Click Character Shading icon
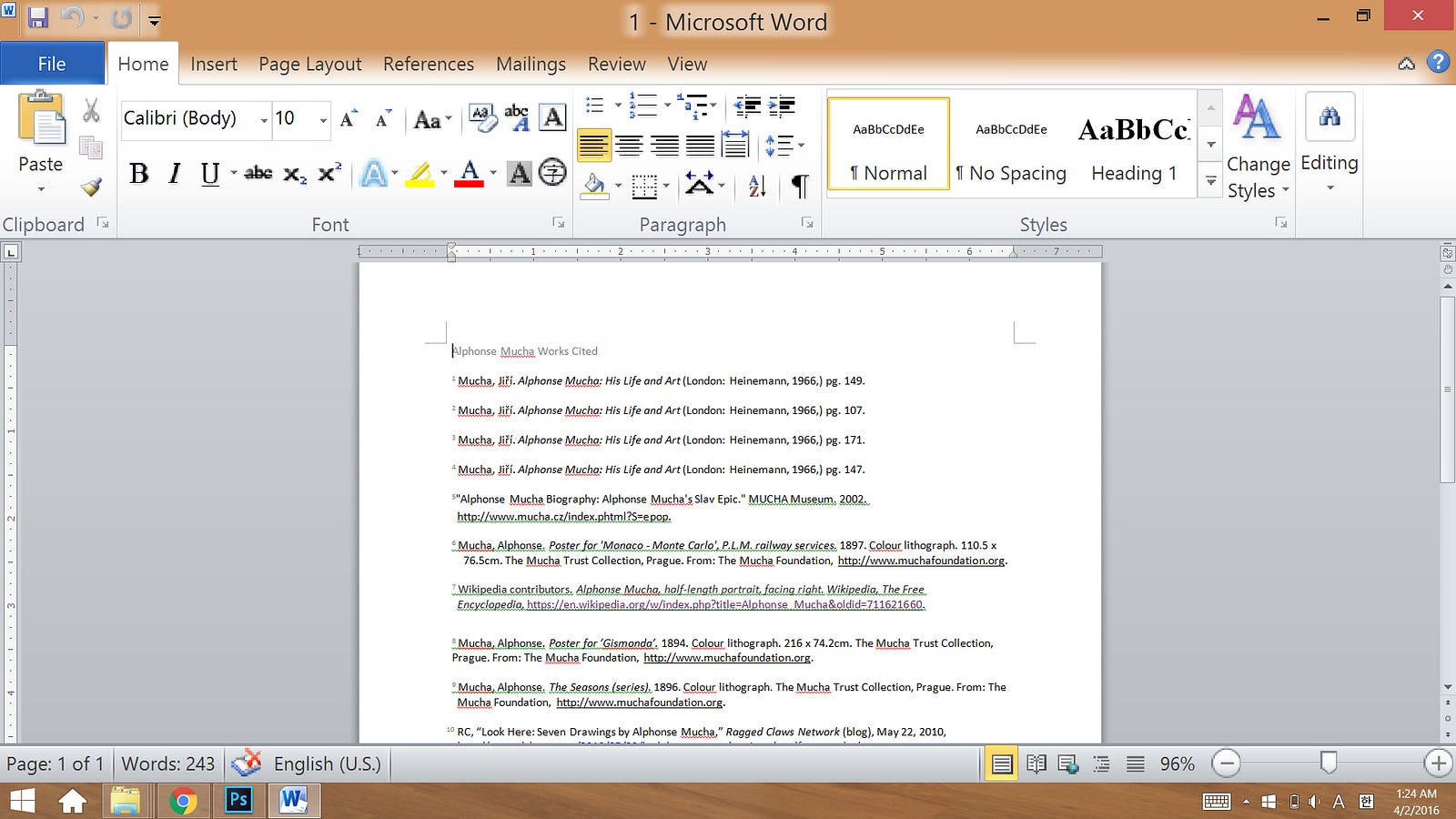Viewport: 1456px width, 819px height. point(520,173)
